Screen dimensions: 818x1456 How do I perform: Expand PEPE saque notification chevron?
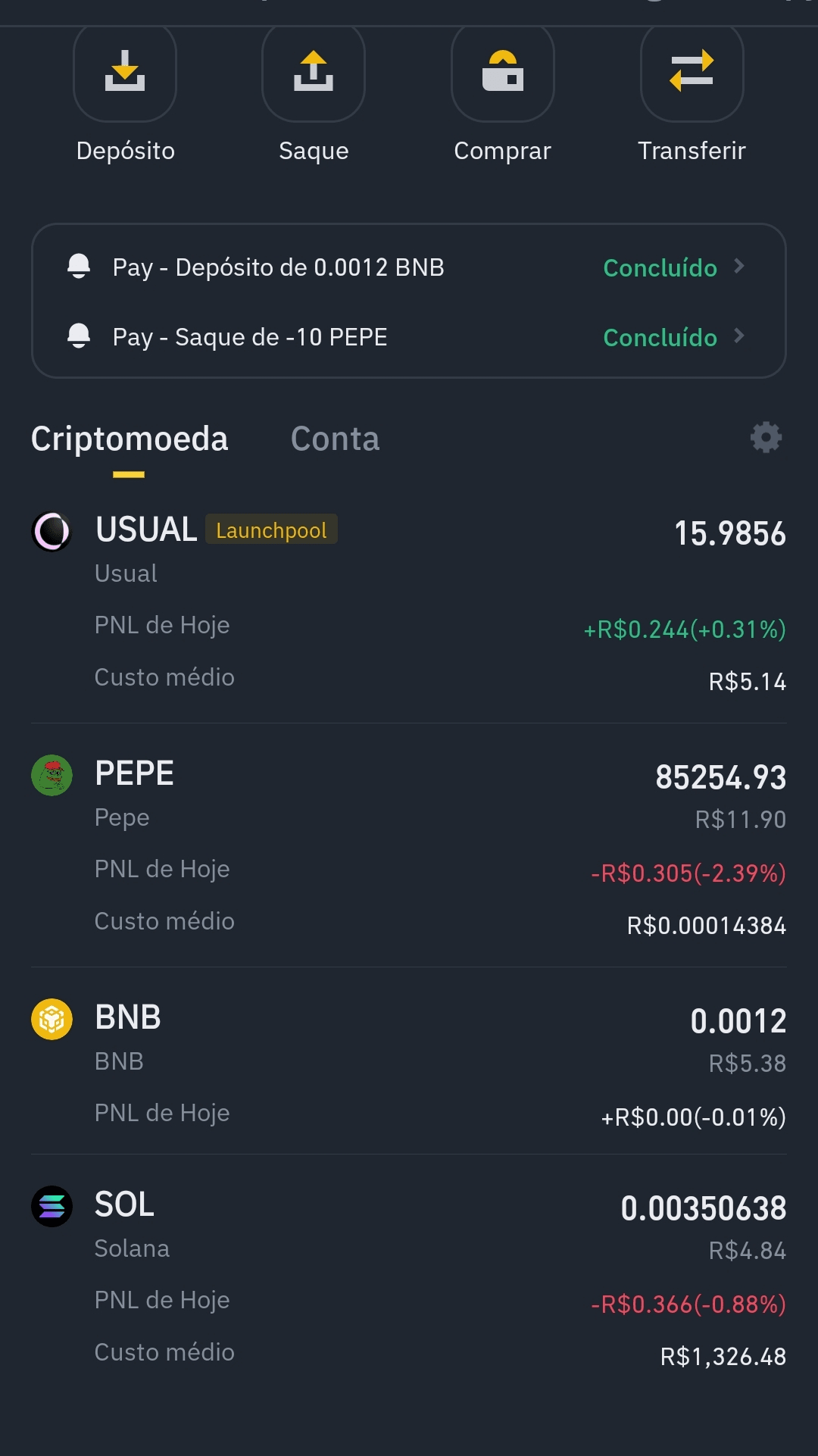[739, 336]
